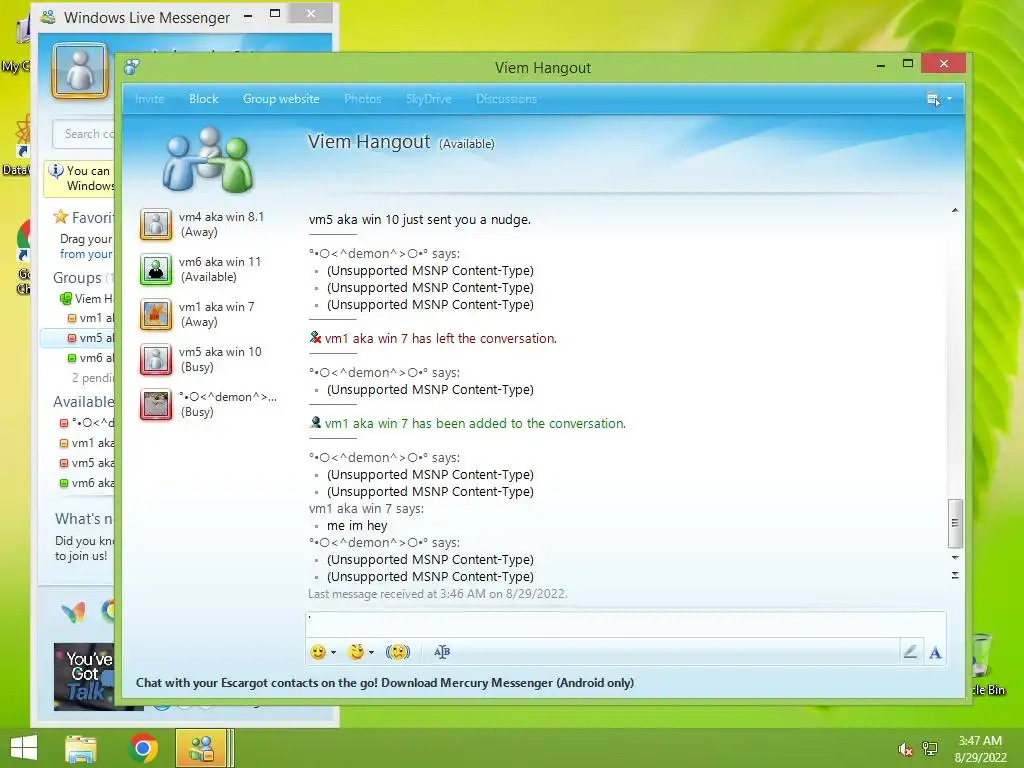The image size is (1024, 768).
Task: Click Discussions in the toolbar
Action: click(x=506, y=99)
